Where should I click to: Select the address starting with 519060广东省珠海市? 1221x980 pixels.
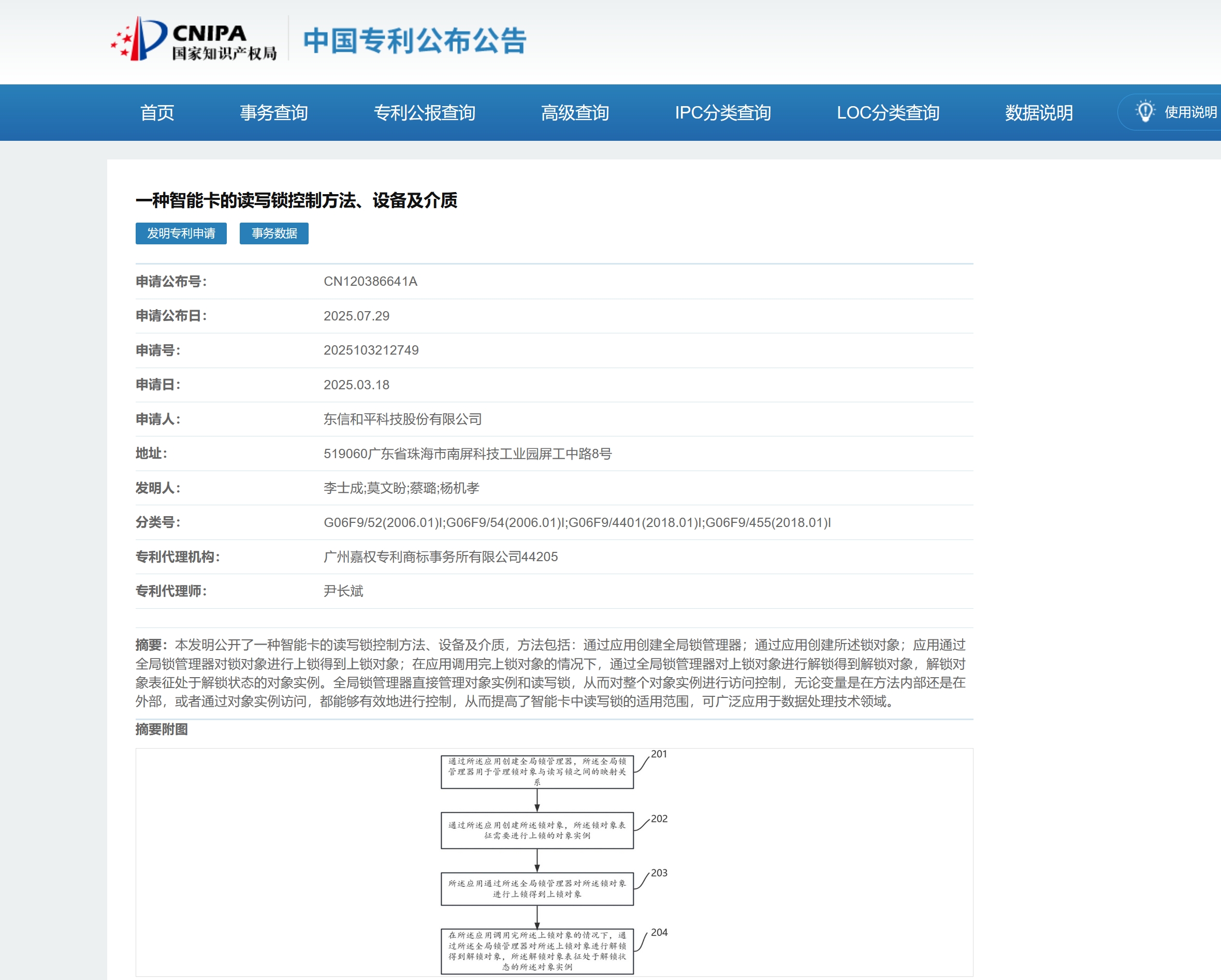coord(468,454)
